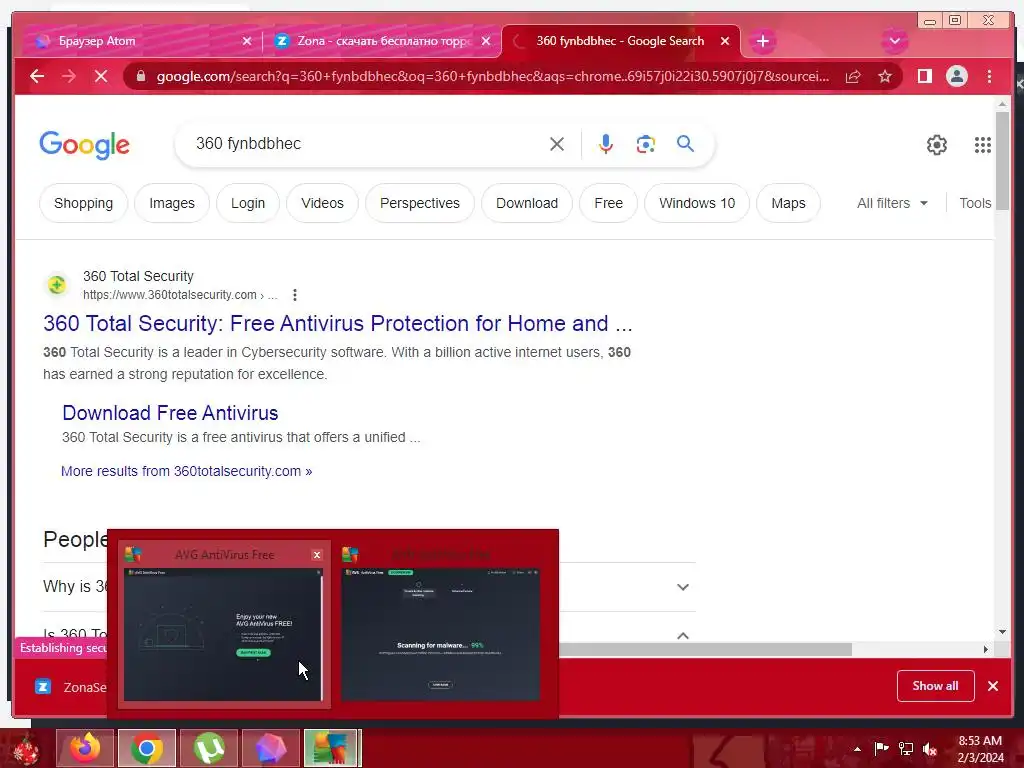Open the Chrome profile avatar
This screenshot has width=1024, height=768.
tap(957, 76)
